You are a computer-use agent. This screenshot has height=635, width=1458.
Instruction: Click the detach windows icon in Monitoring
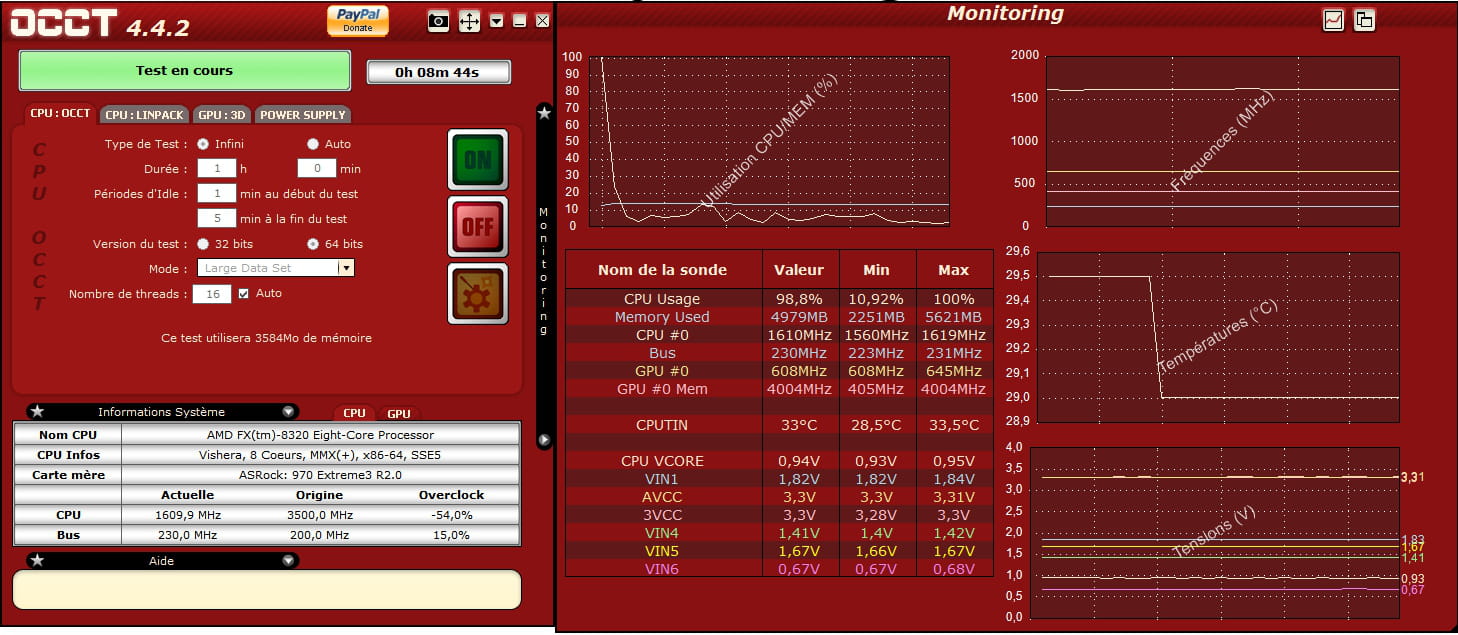click(x=1365, y=19)
